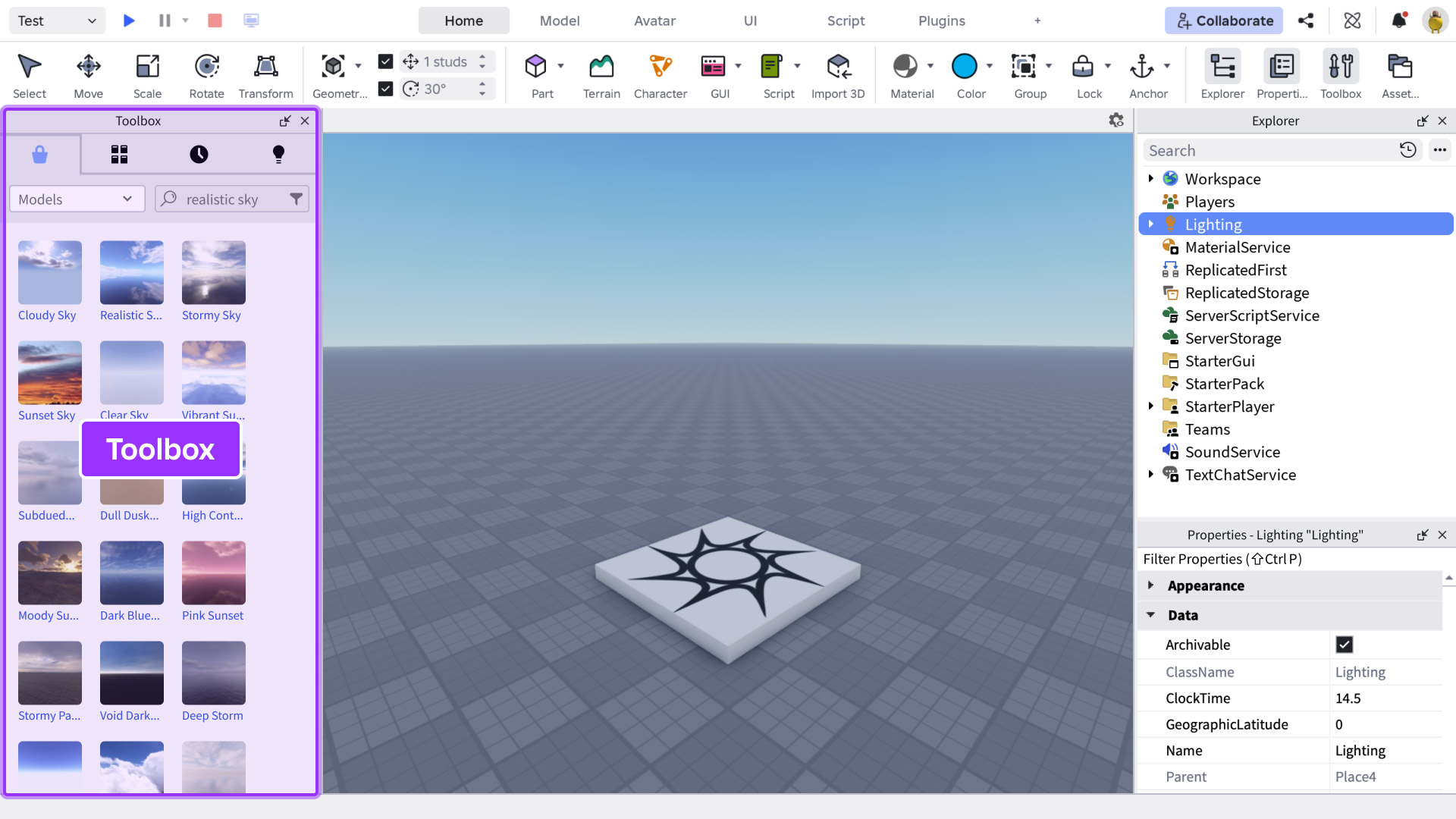Select the Sunset Sky thumbnail
This screenshot has width=1456, height=819.
pos(50,372)
